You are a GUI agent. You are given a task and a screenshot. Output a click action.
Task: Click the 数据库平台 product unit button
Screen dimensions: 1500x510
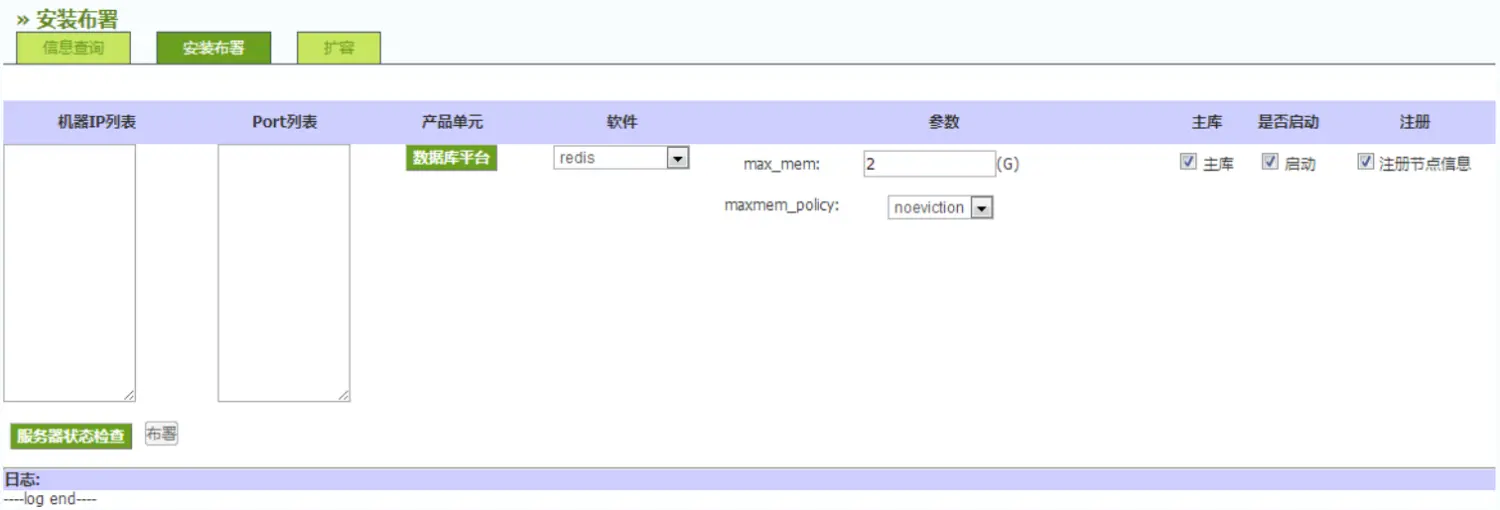click(x=451, y=158)
